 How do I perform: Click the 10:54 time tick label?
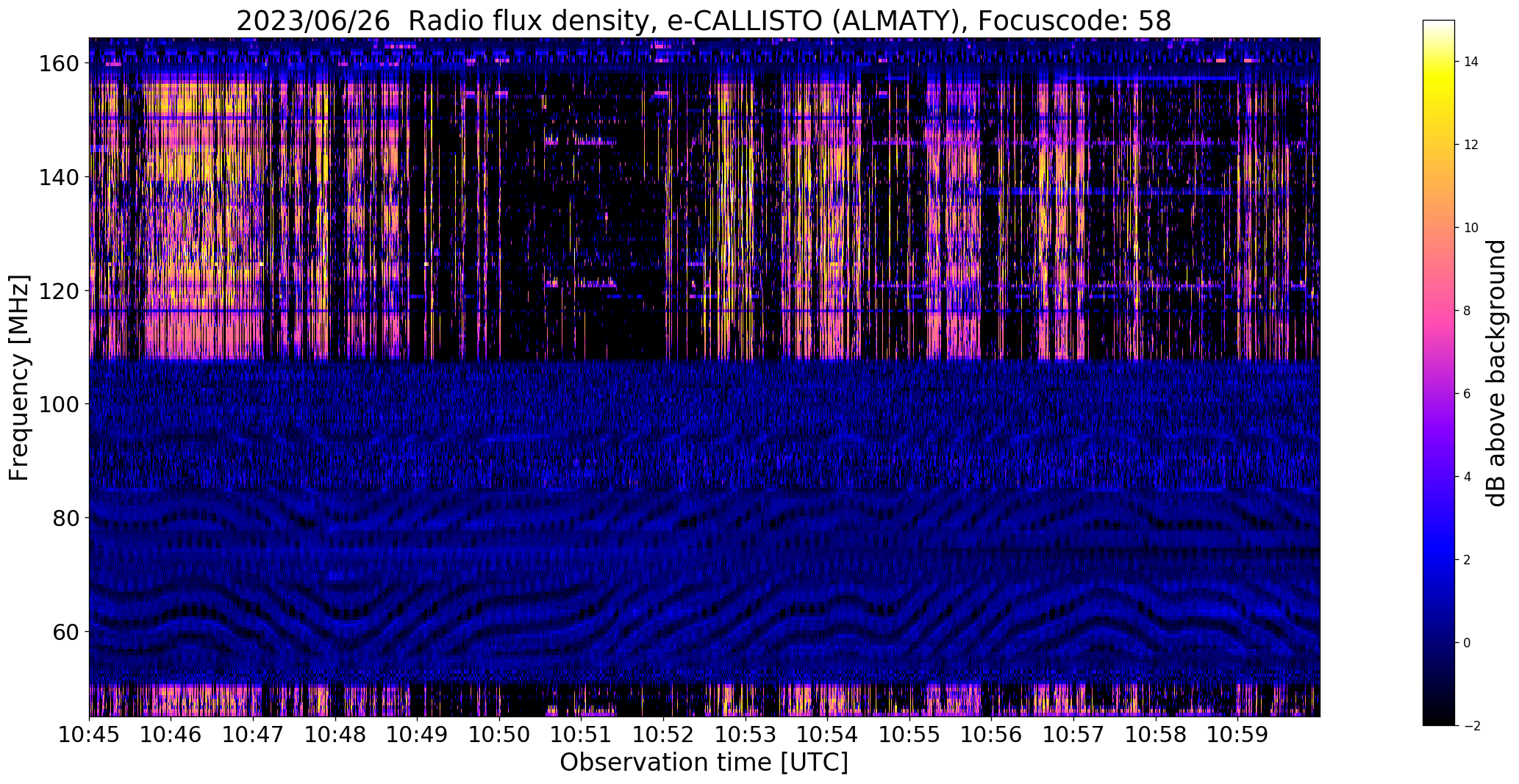tap(827, 734)
